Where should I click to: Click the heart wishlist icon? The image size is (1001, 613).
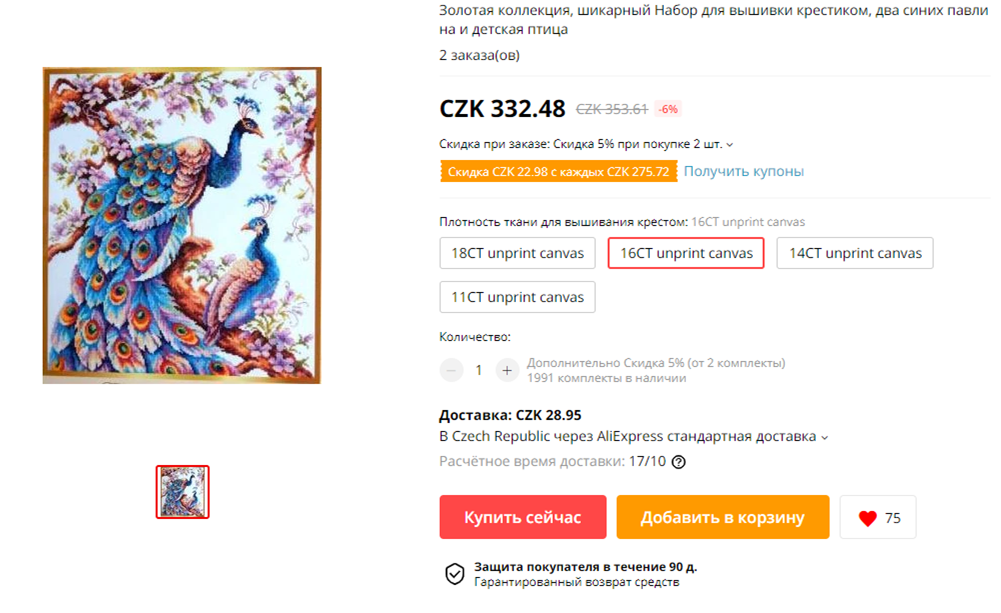(x=868, y=518)
